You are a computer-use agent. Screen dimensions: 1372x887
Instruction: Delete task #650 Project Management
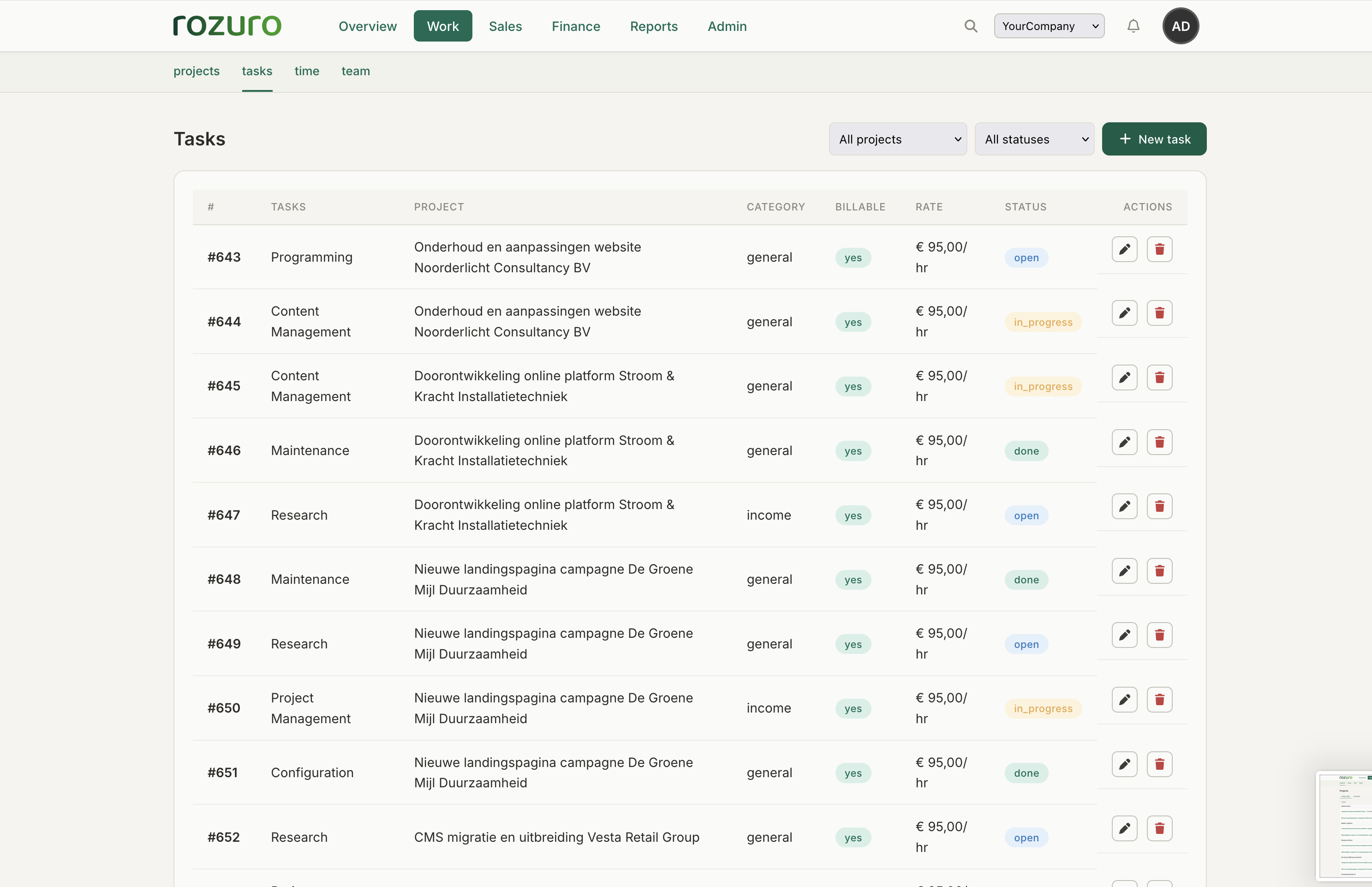pos(1159,700)
